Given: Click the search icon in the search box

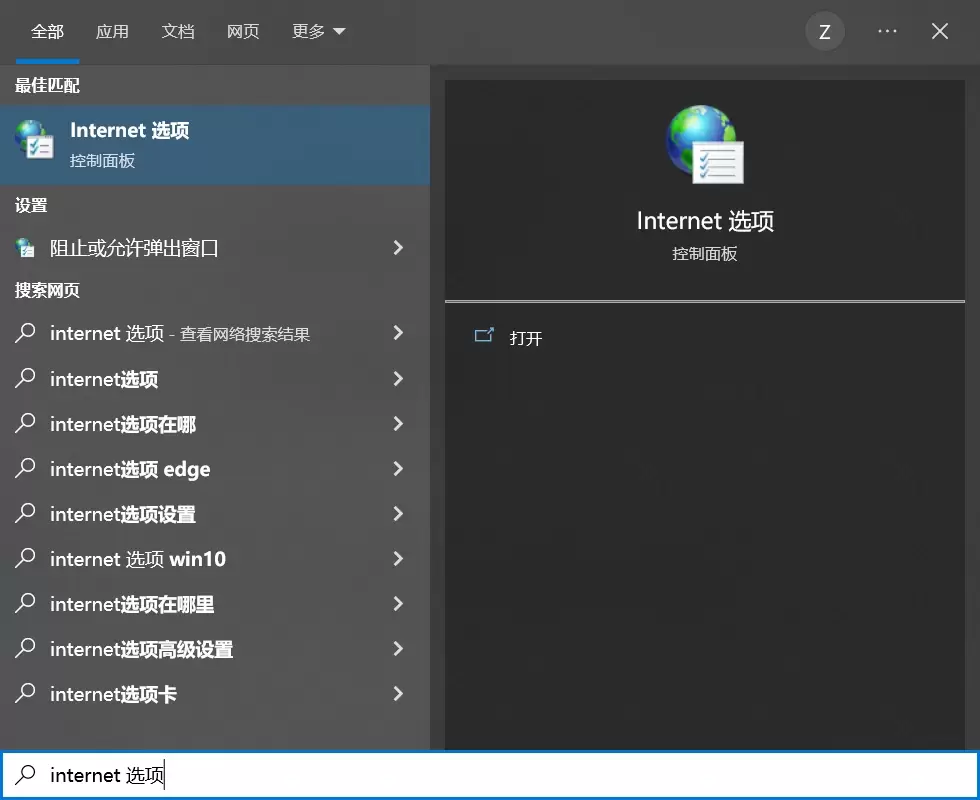Looking at the screenshot, I should point(24,774).
